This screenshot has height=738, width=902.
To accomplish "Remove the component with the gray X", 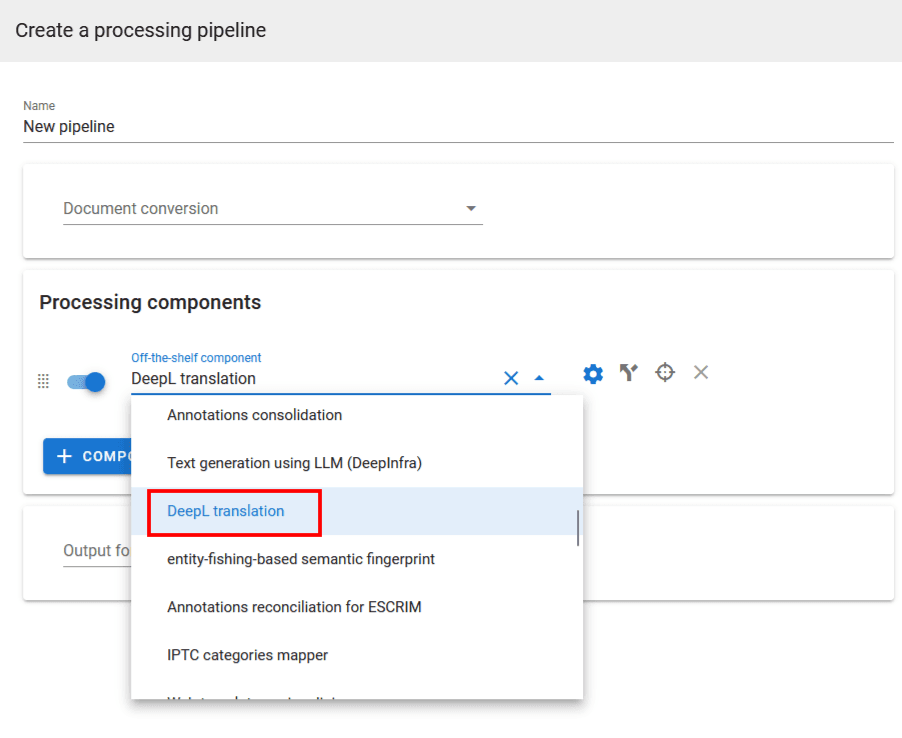I will point(701,372).
